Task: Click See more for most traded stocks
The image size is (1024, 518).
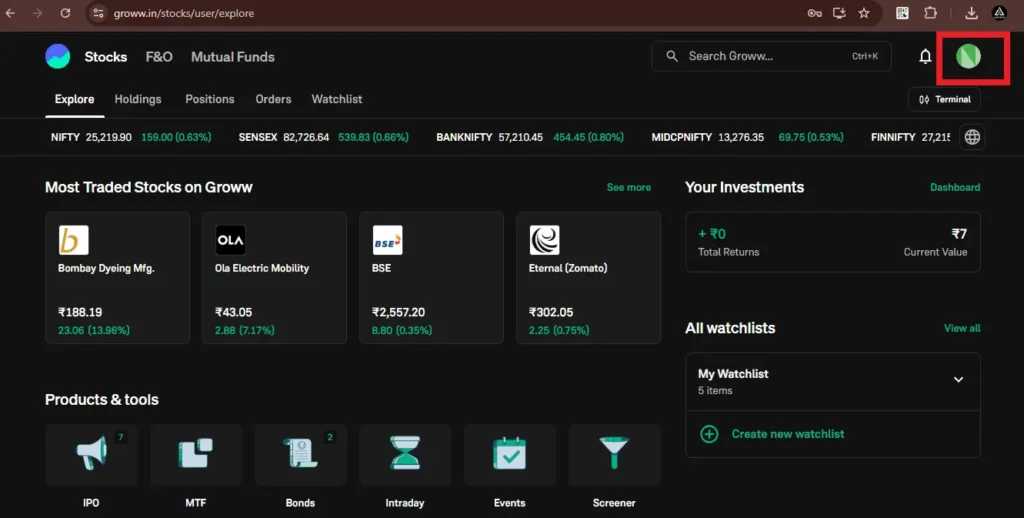Action: (x=629, y=187)
